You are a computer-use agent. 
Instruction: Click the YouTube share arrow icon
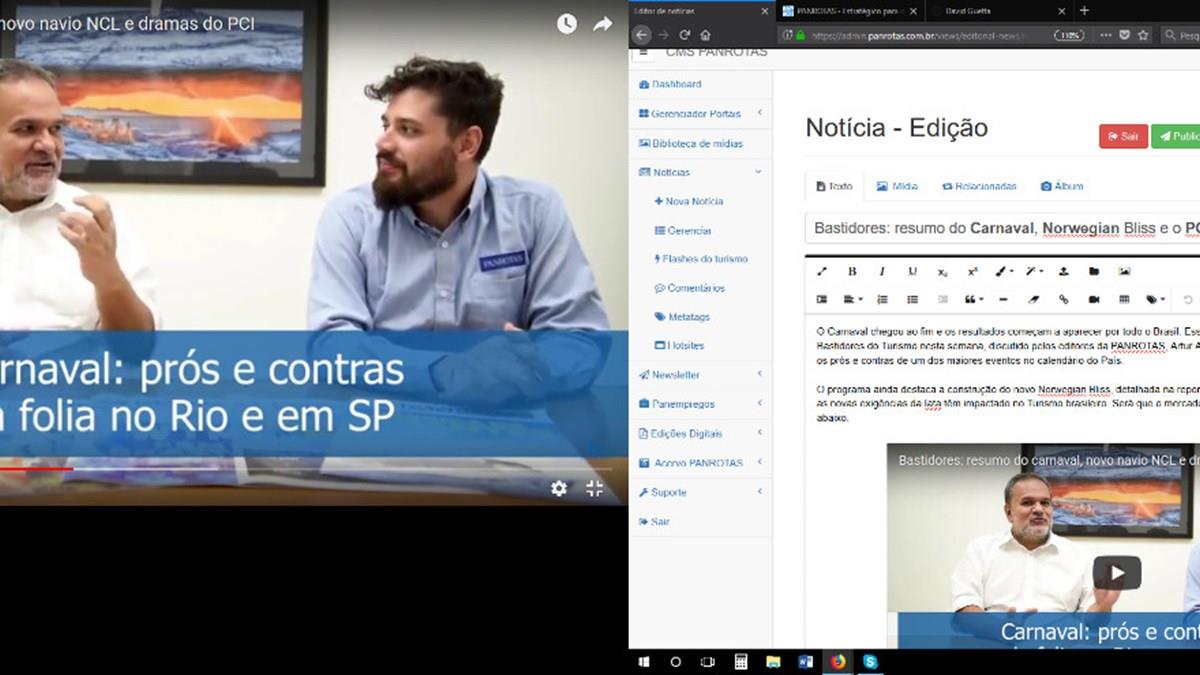click(602, 24)
